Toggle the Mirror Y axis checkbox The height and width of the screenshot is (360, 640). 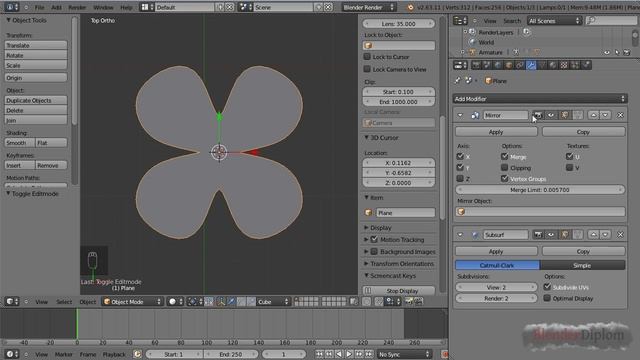point(460,167)
